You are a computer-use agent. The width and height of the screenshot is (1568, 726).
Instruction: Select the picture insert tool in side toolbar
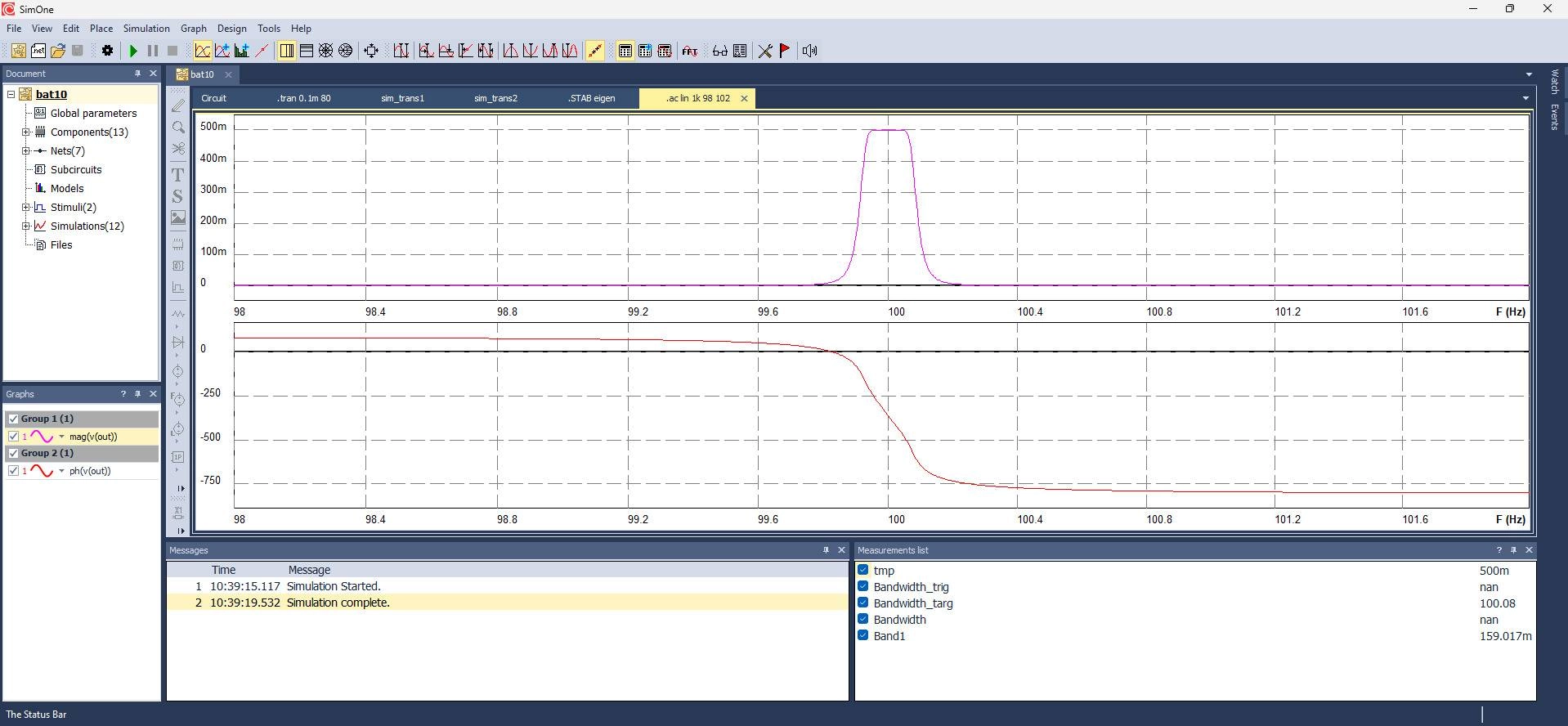[x=177, y=217]
